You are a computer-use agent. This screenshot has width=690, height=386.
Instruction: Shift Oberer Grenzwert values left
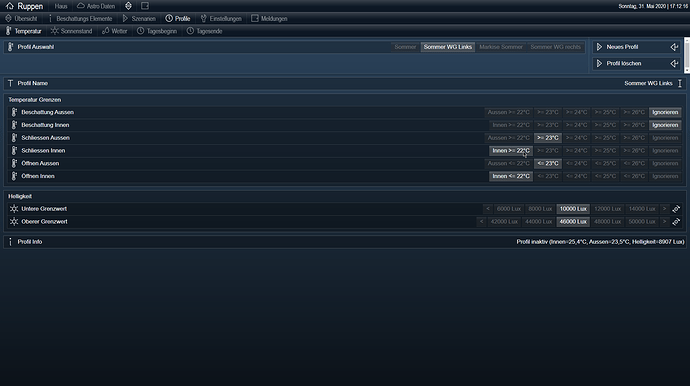[481, 222]
